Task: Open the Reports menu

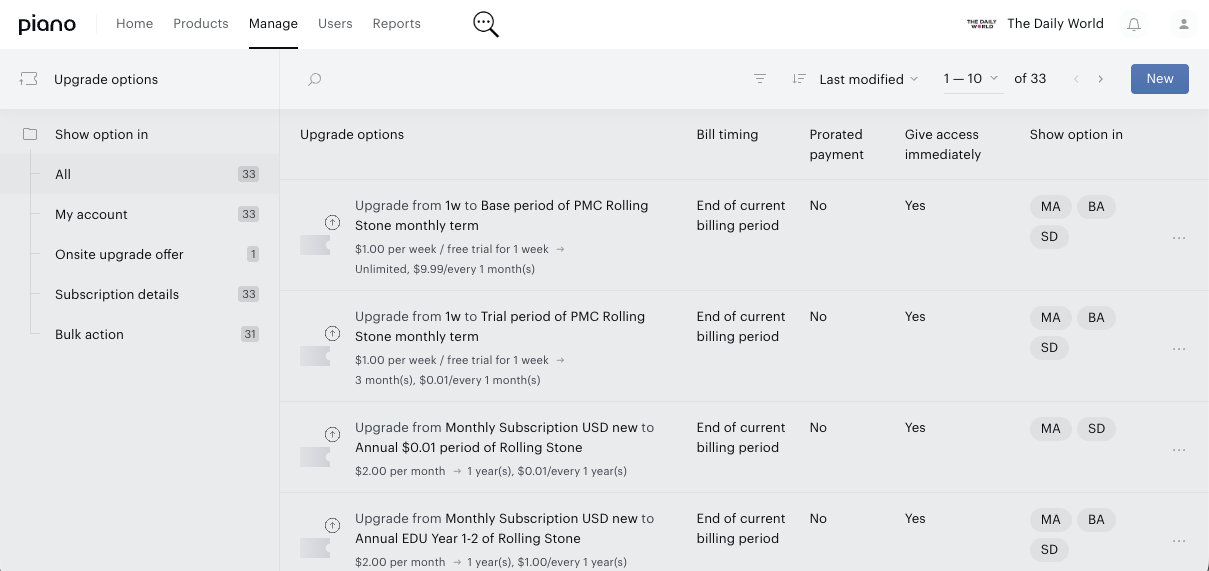Action: point(397,24)
